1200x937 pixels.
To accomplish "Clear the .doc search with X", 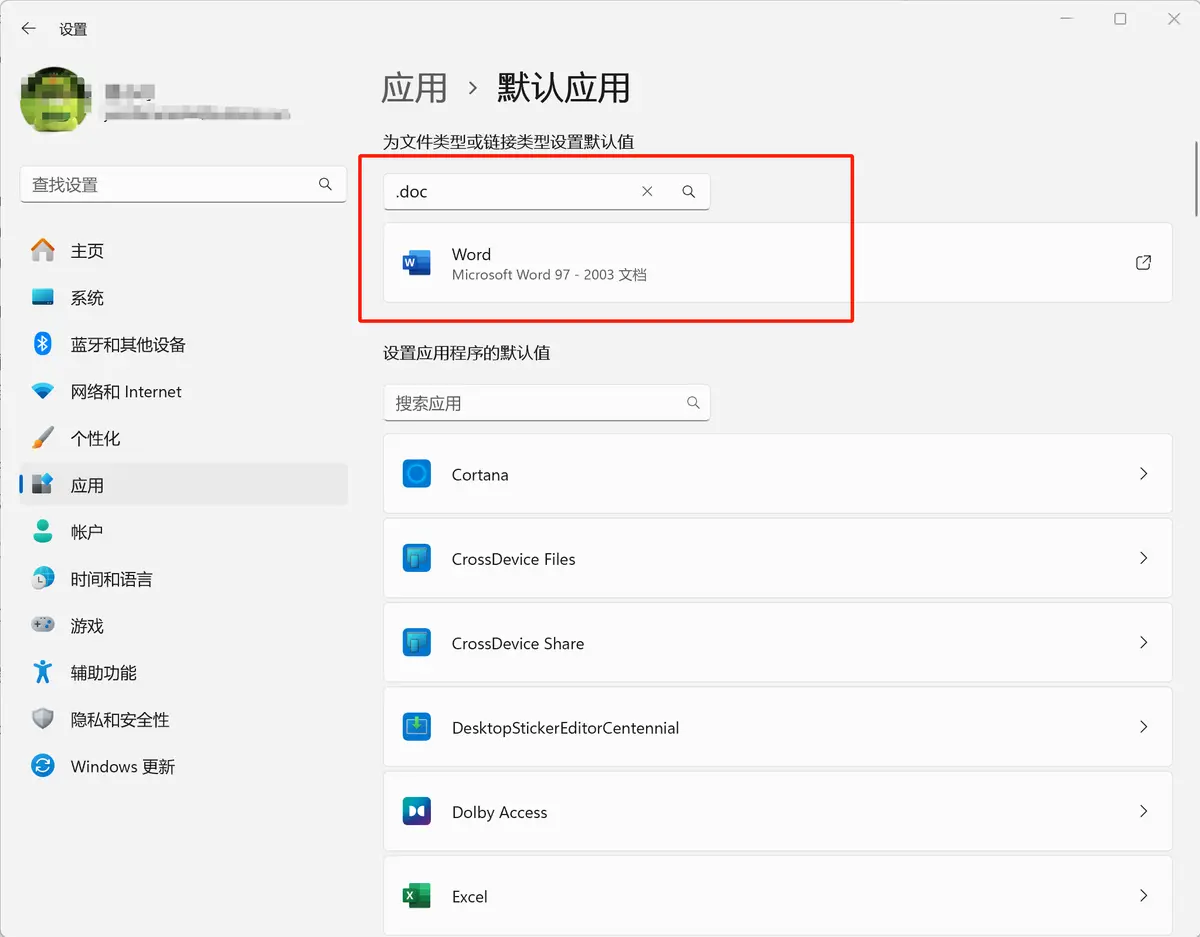I will [x=647, y=191].
